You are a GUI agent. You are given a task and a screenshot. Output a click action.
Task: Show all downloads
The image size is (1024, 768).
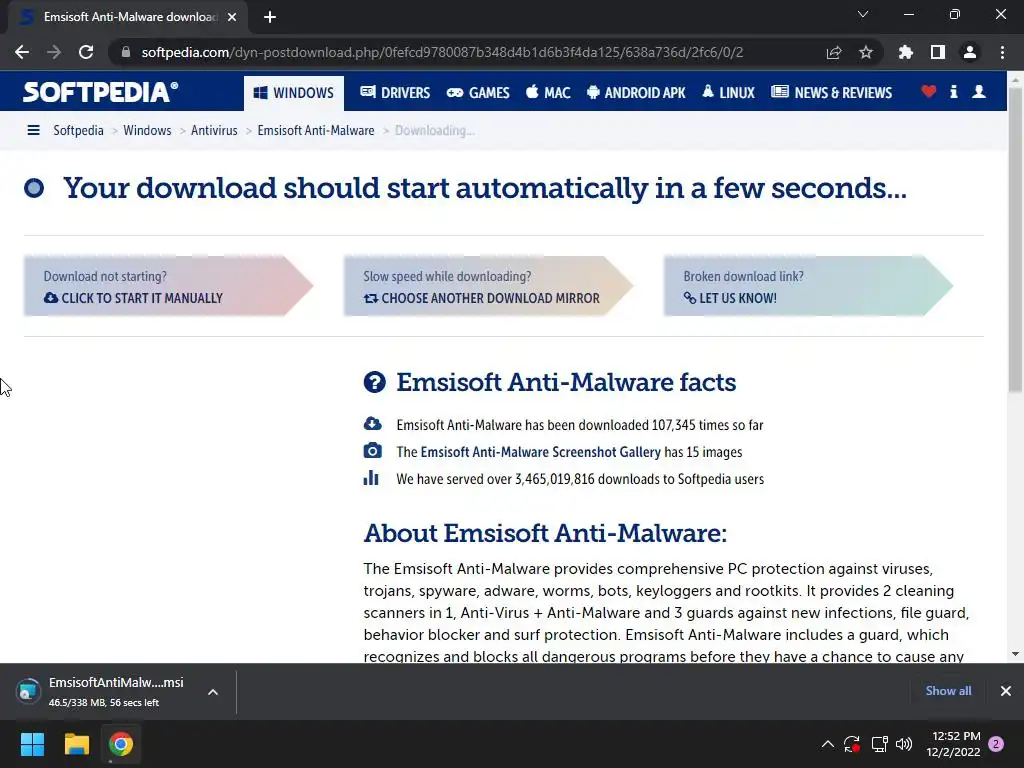(948, 691)
